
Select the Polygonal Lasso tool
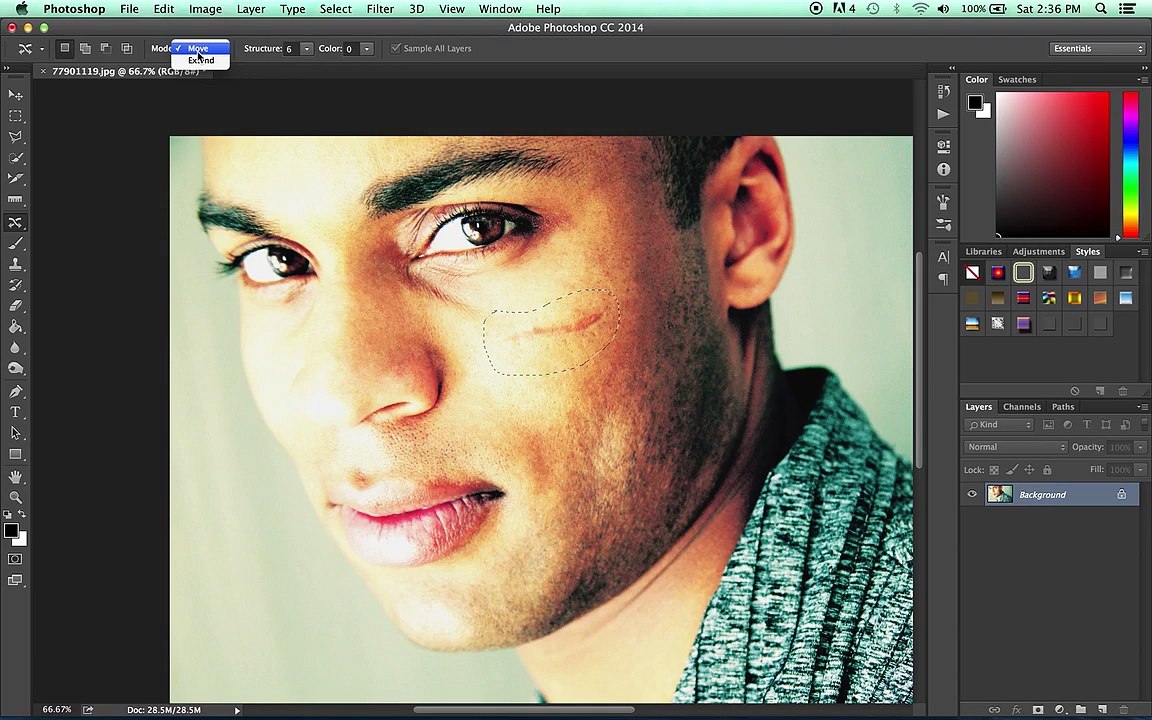pyautogui.click(x=15, y=137)
